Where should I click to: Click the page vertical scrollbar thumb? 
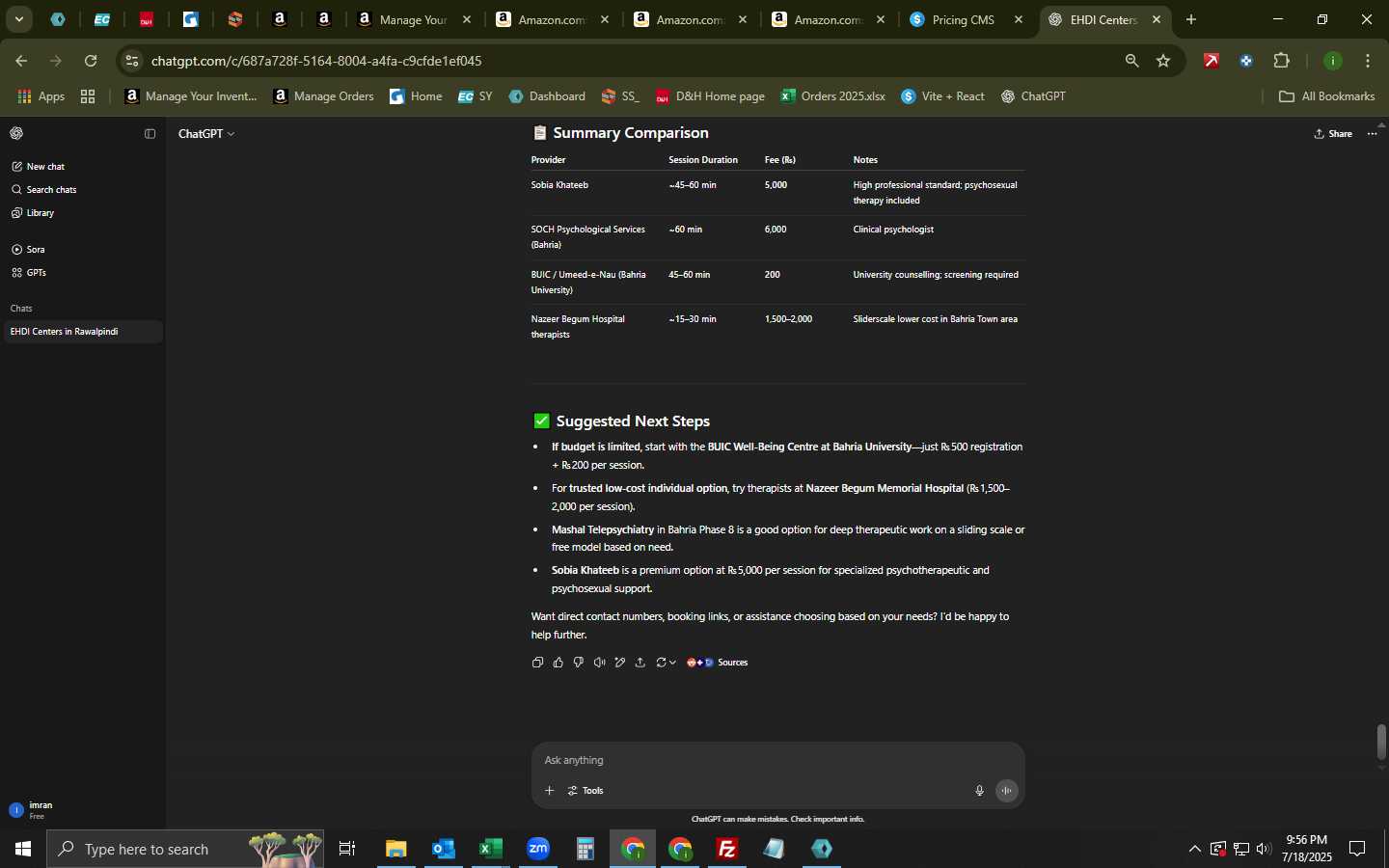[x=1381, y=742]
